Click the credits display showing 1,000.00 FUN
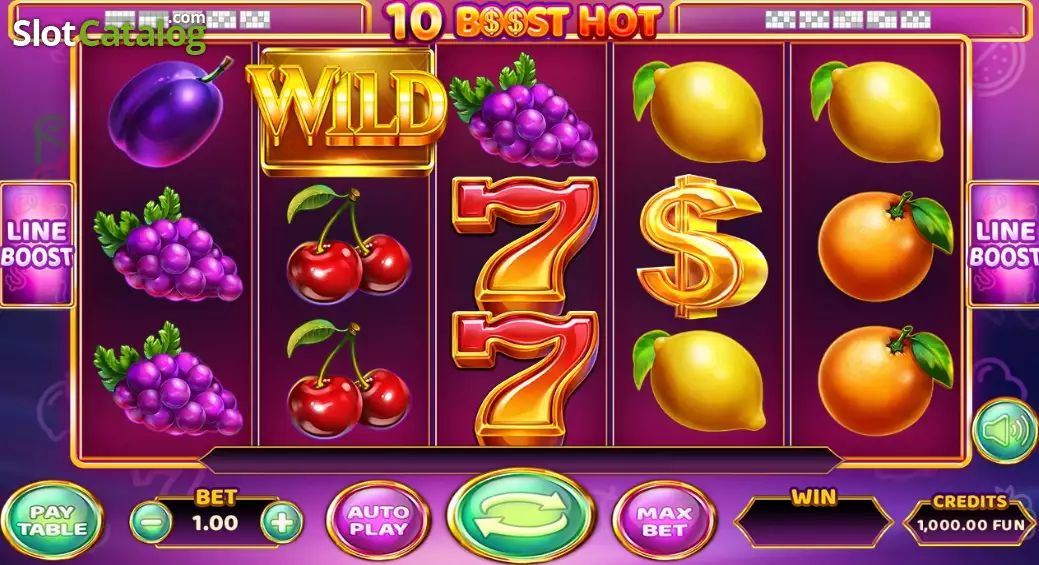 (x=970, y=525)
